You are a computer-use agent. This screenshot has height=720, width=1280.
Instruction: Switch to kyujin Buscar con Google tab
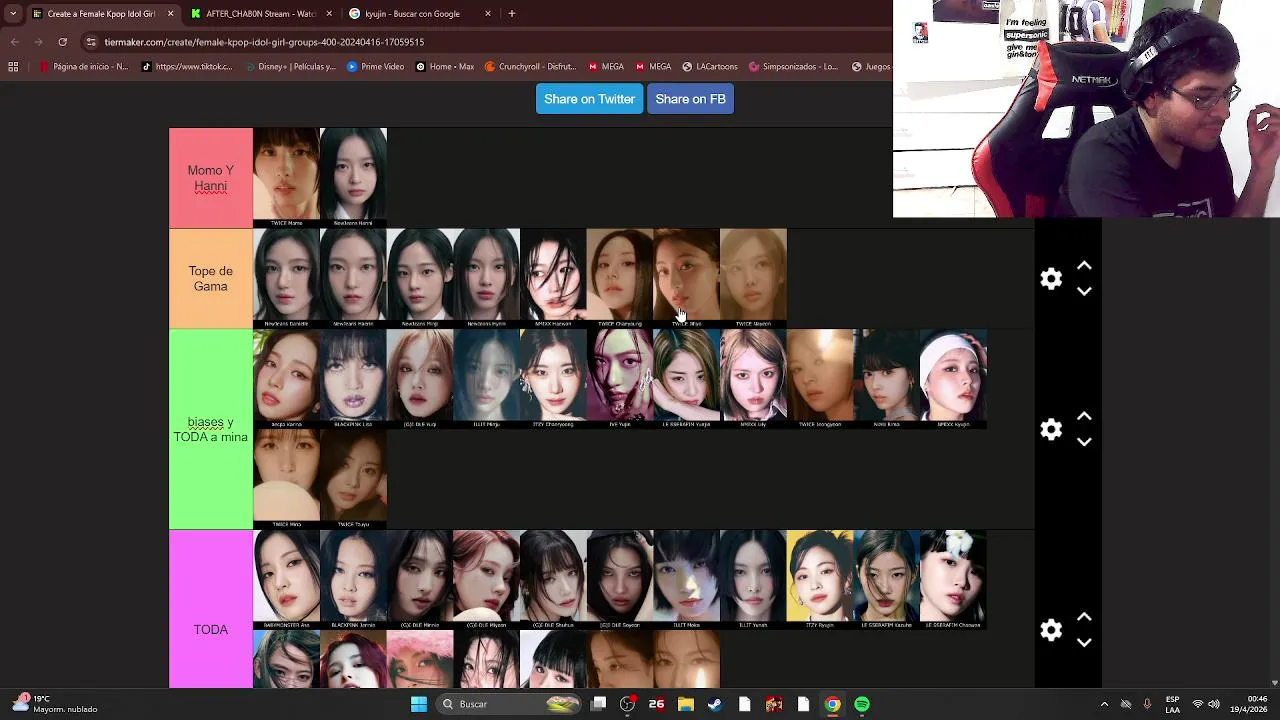[x=420, y=14]
